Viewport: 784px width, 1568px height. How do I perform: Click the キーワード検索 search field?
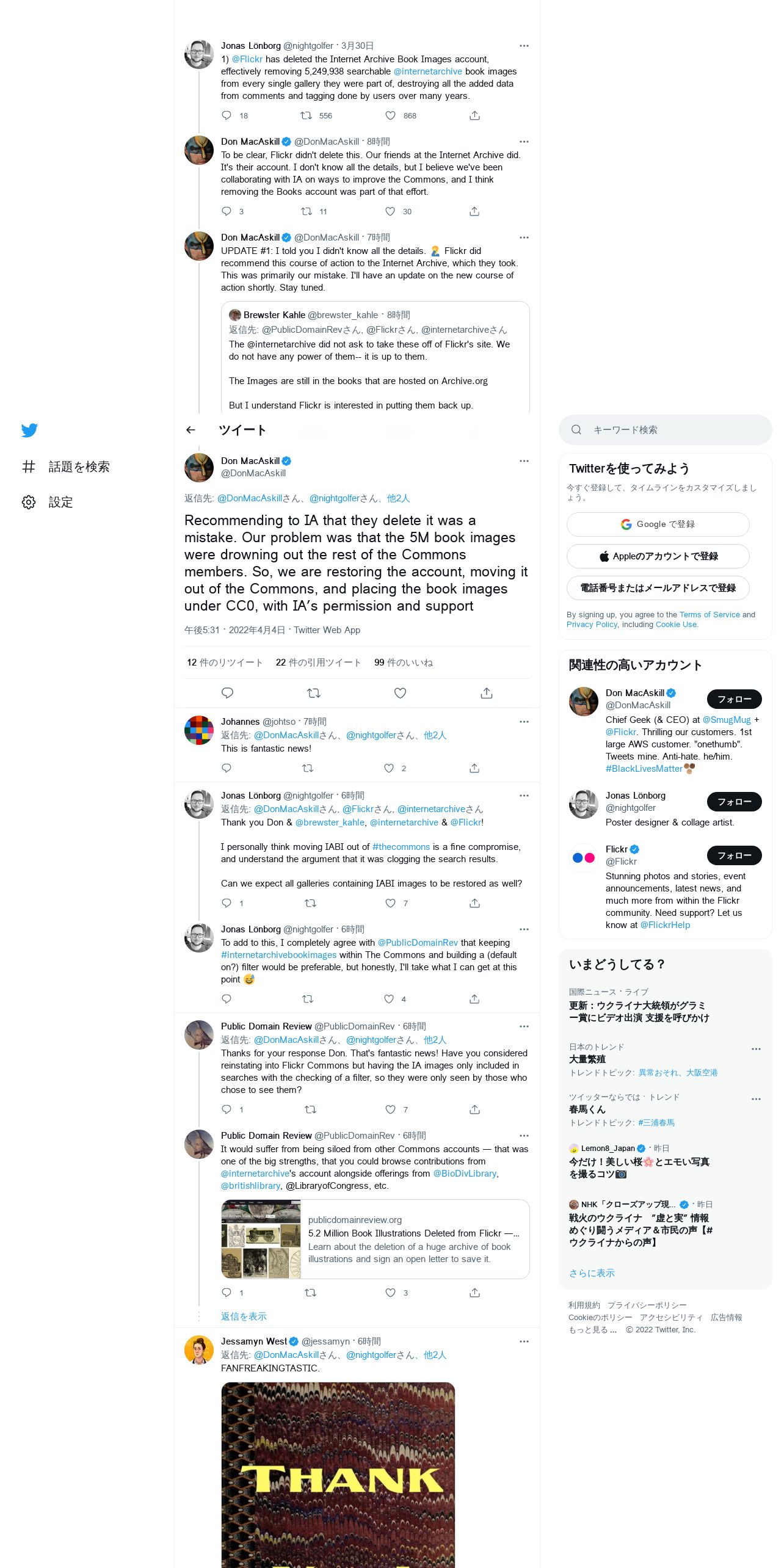665,430
